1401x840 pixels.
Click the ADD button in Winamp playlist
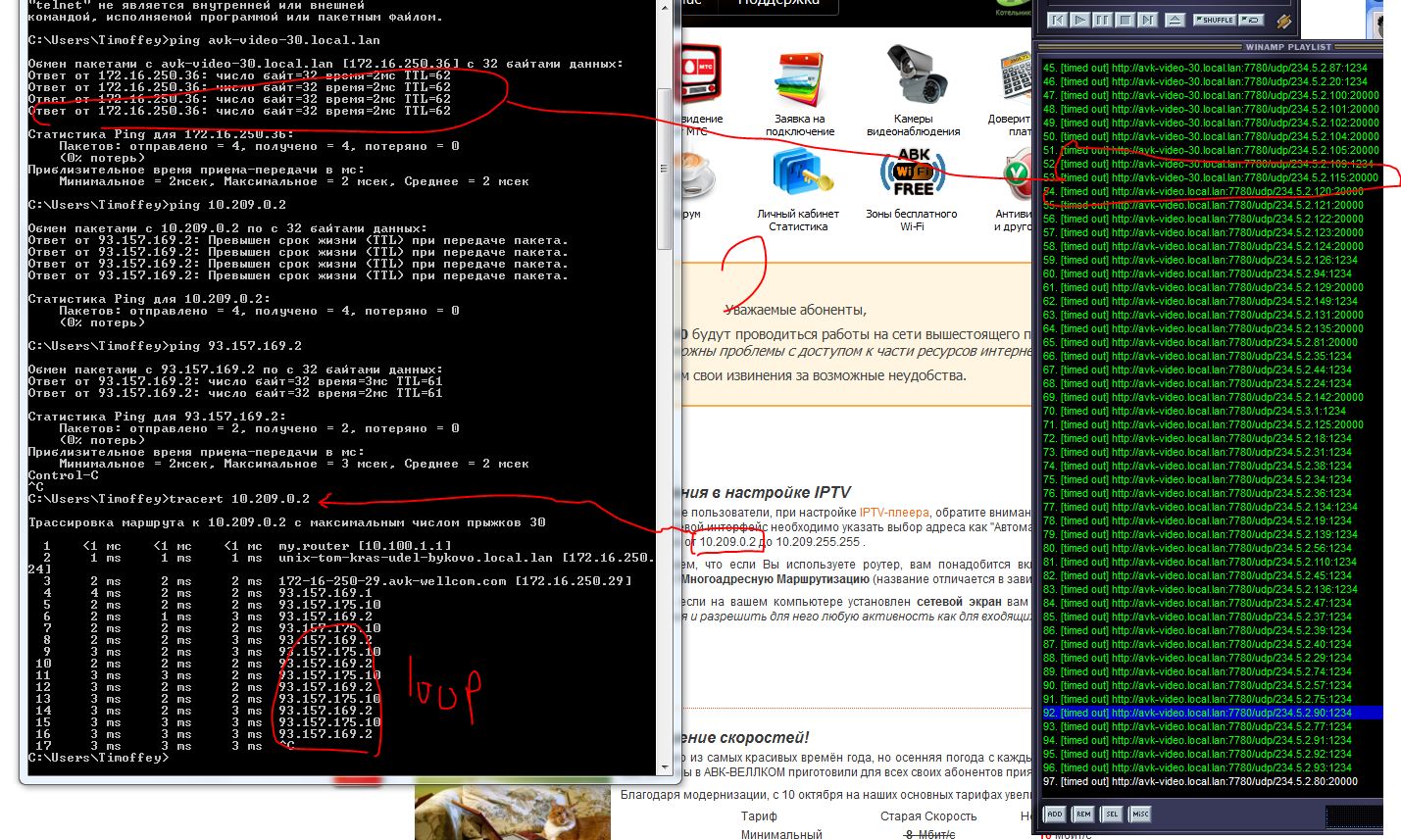point(1055,814)
